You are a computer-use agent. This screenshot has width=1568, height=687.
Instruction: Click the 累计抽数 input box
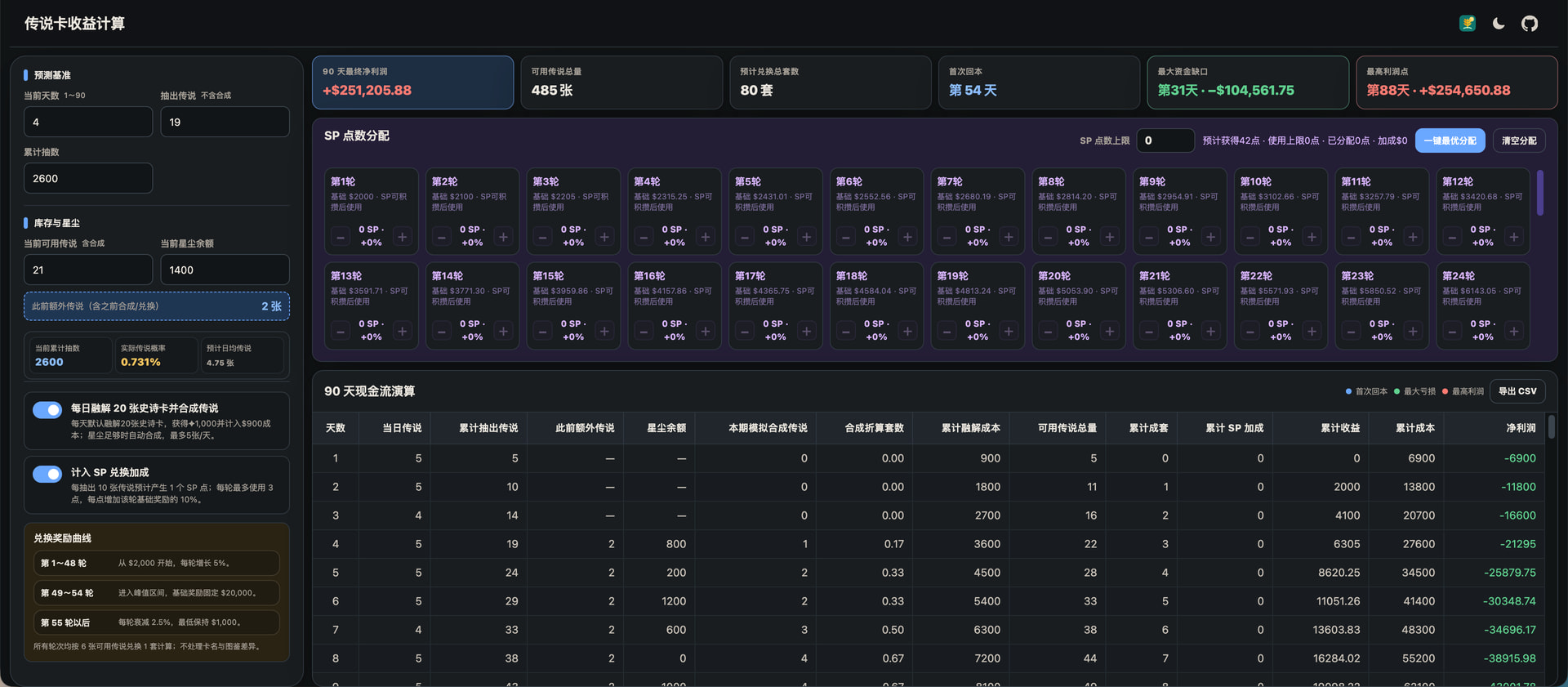(88, 178)
